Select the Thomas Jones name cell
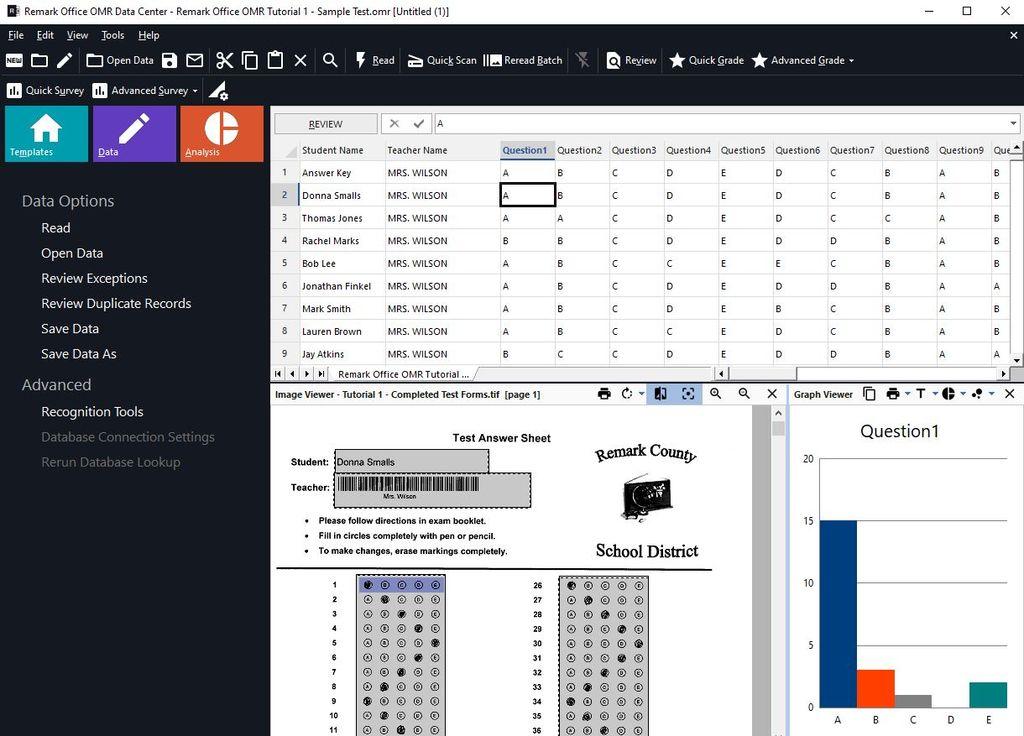Image resolution: width=1024 pixels, height=736 pixels. pos(342,218)
